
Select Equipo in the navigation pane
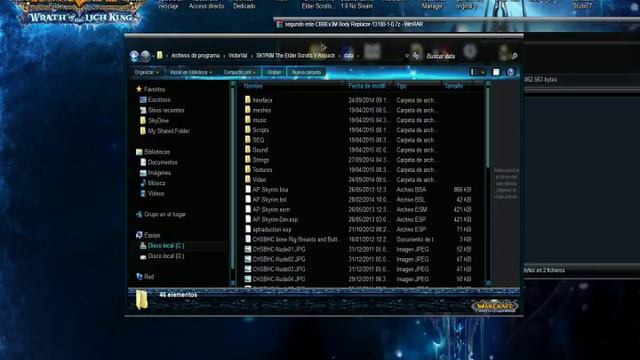[x=148, y=235]
